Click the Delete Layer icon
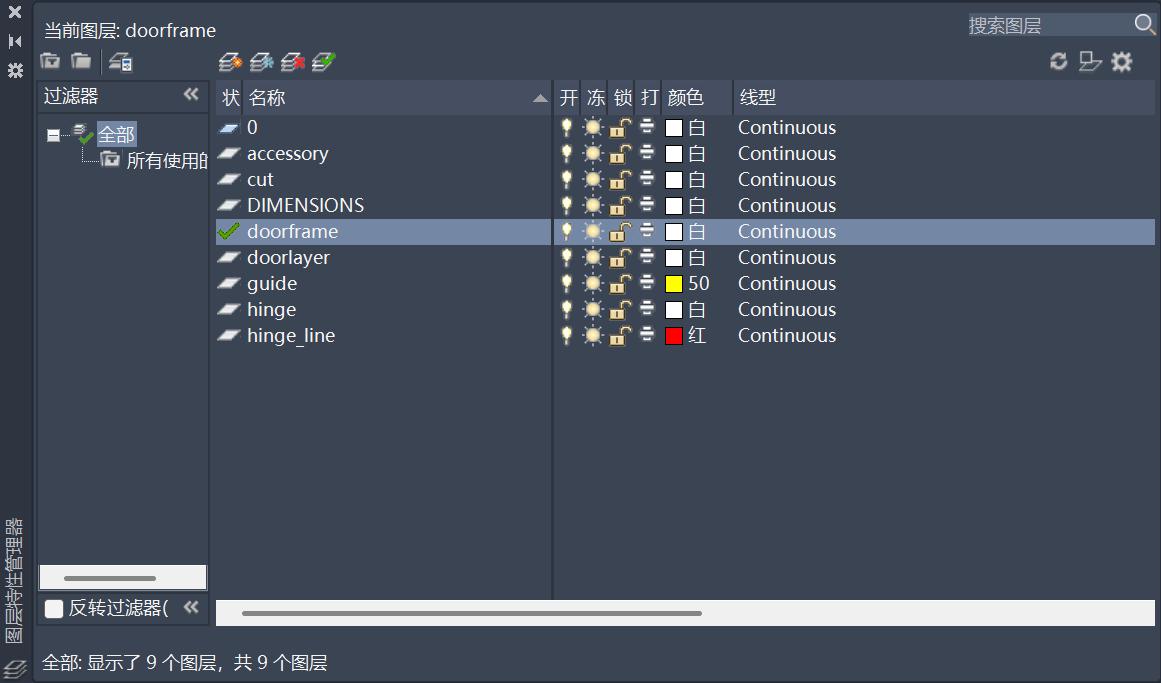The image size is (1161, 683). click(292, 62)
